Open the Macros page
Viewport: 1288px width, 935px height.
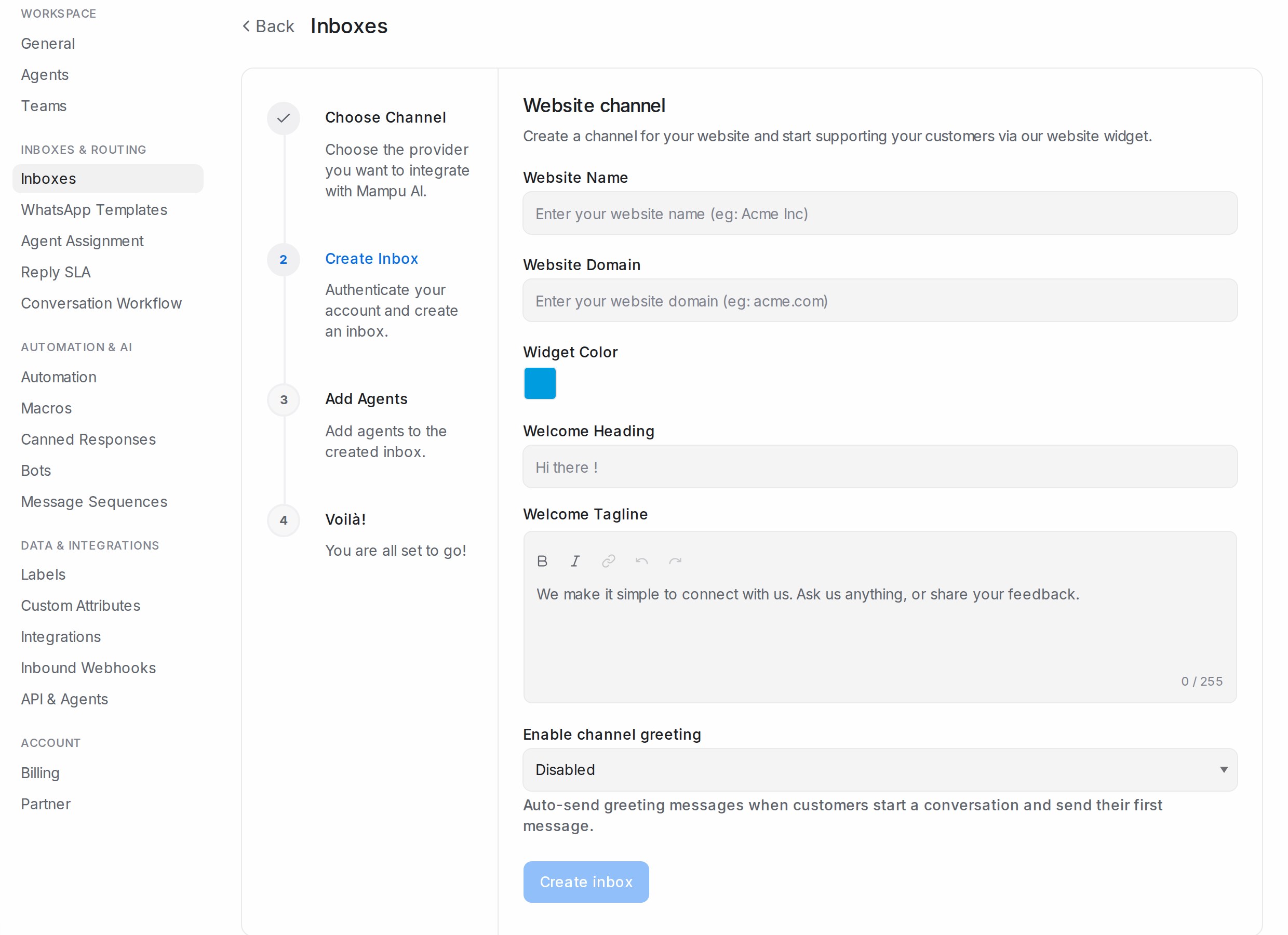point(46,409)
